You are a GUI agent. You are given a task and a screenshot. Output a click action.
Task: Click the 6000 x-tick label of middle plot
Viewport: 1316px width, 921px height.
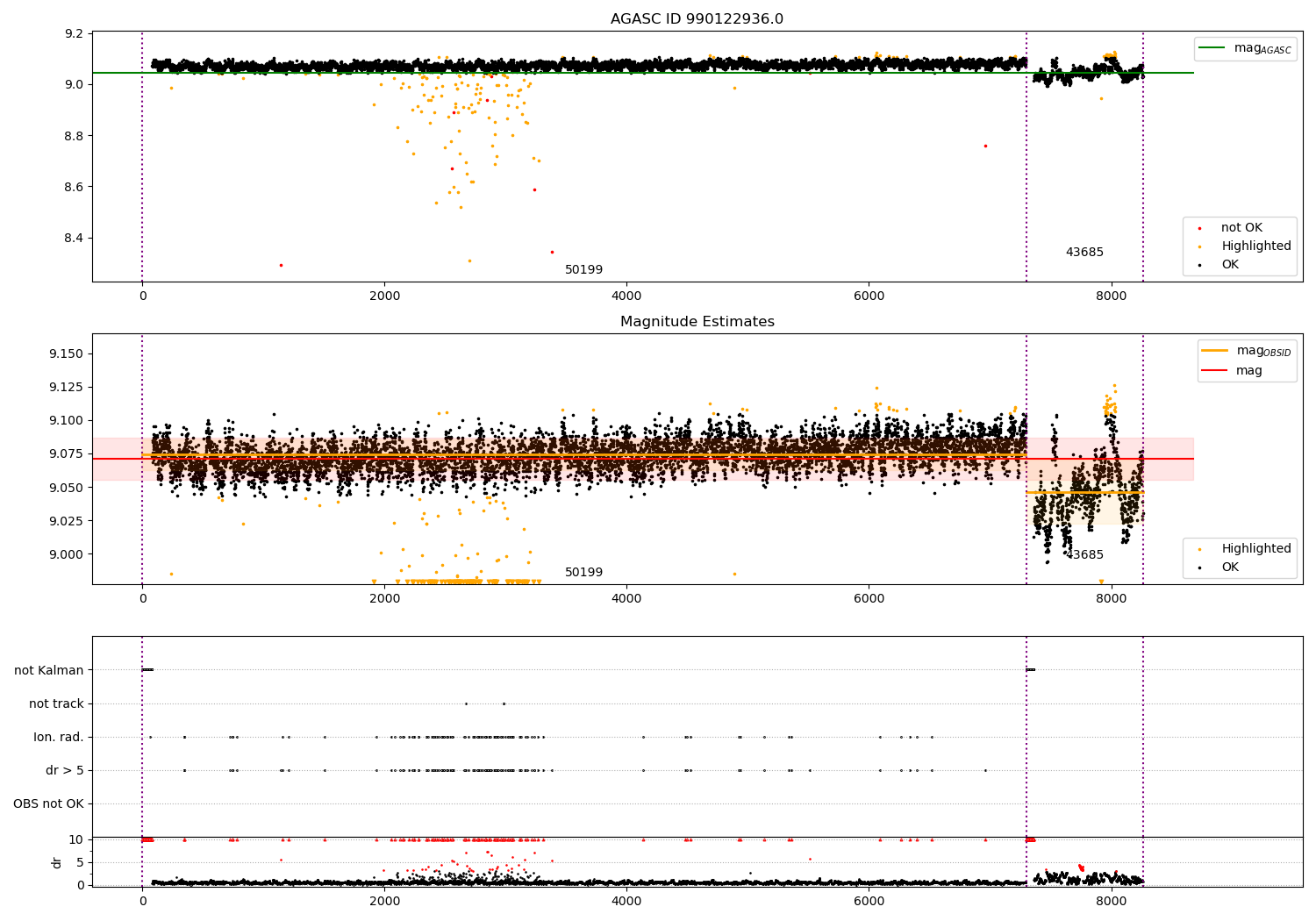(x=869, y=598)
